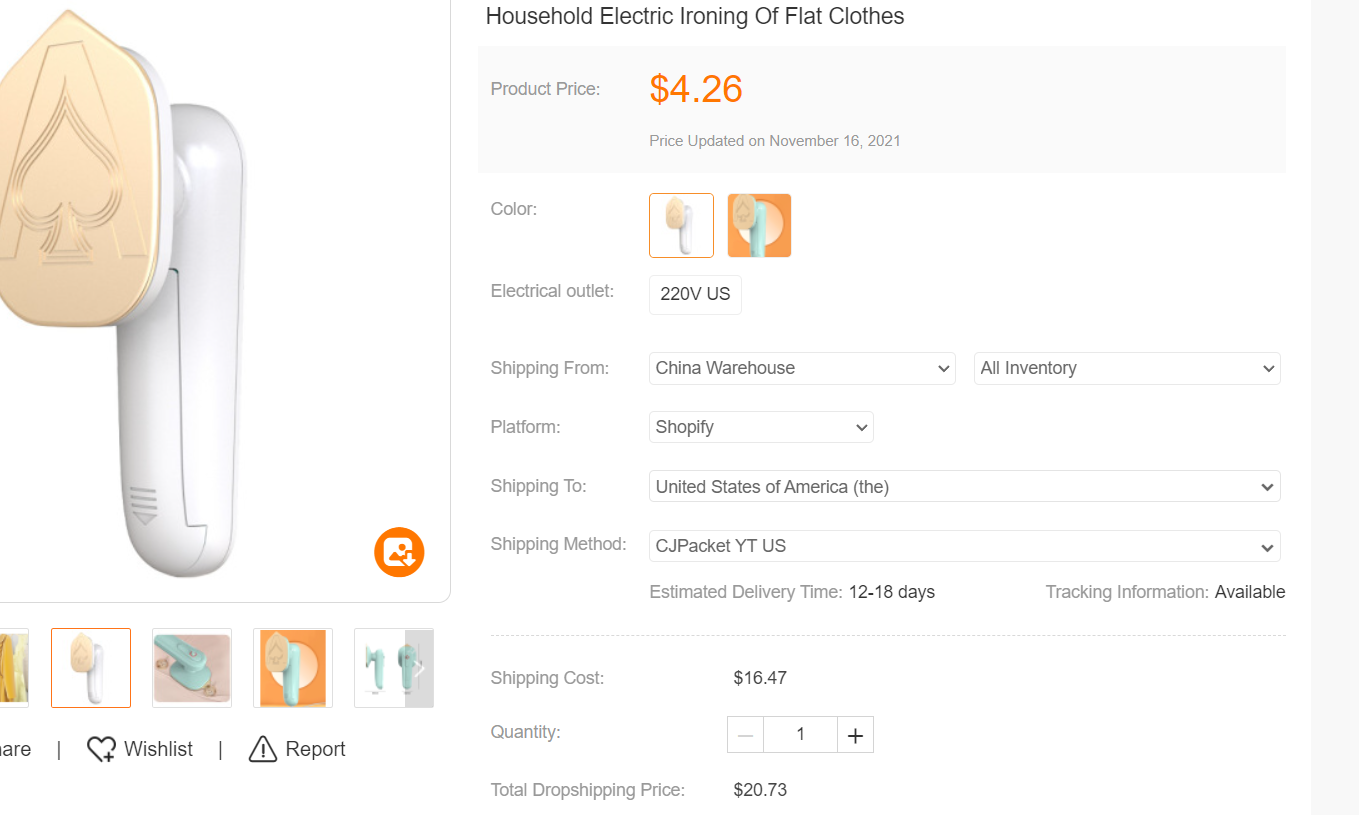Click the quantity input field
This screenshot has height=815, width=1359.
pyautogui.click(x=800, y=735)
